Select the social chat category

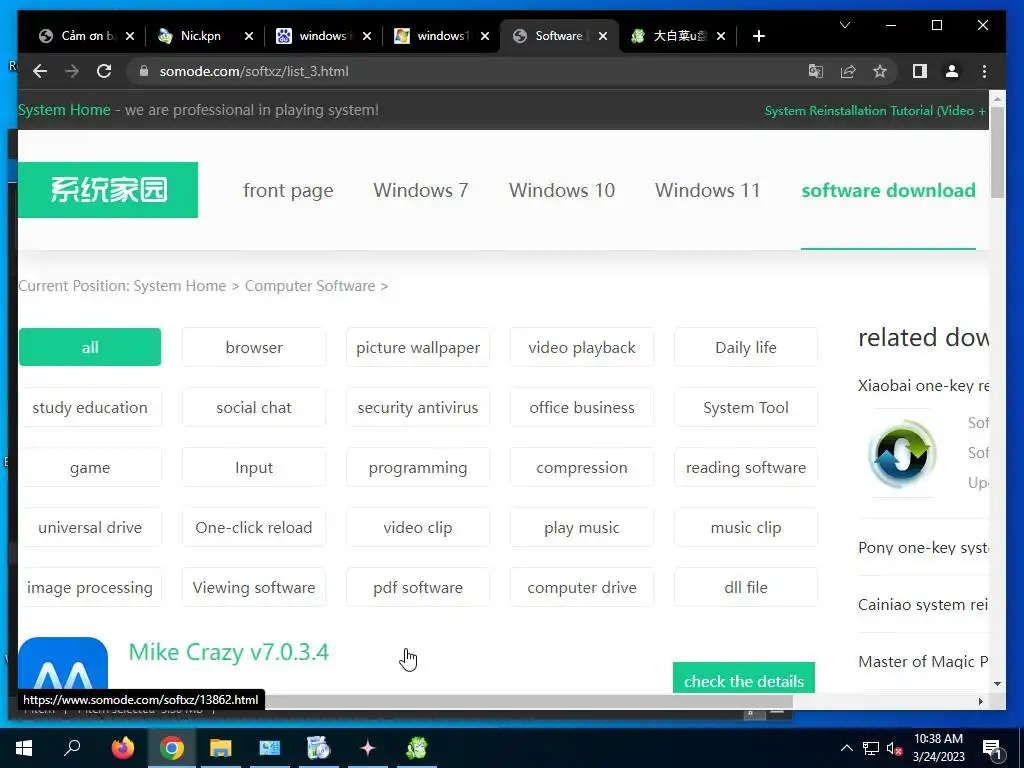pos(254,407)
